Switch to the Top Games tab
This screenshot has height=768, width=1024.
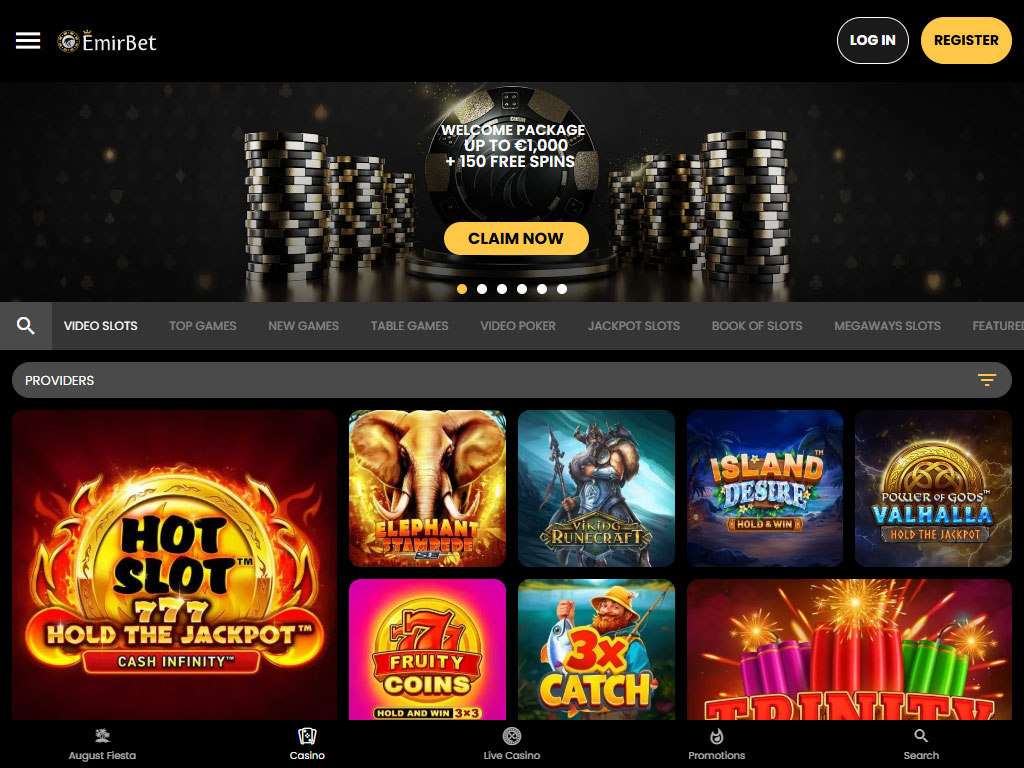pos(202,326)
